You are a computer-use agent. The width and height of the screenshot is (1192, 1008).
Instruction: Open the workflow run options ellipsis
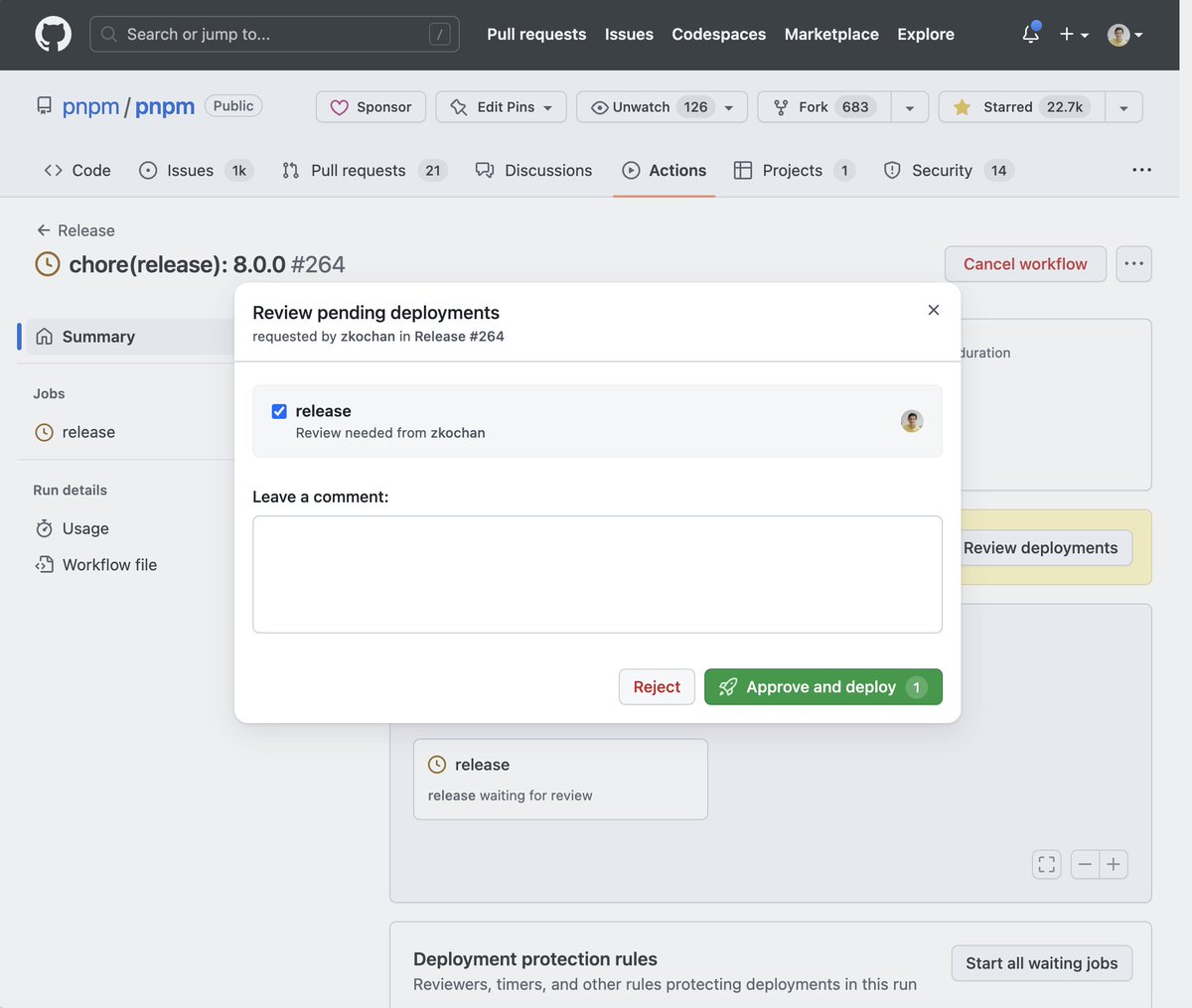pos(1134,264)
